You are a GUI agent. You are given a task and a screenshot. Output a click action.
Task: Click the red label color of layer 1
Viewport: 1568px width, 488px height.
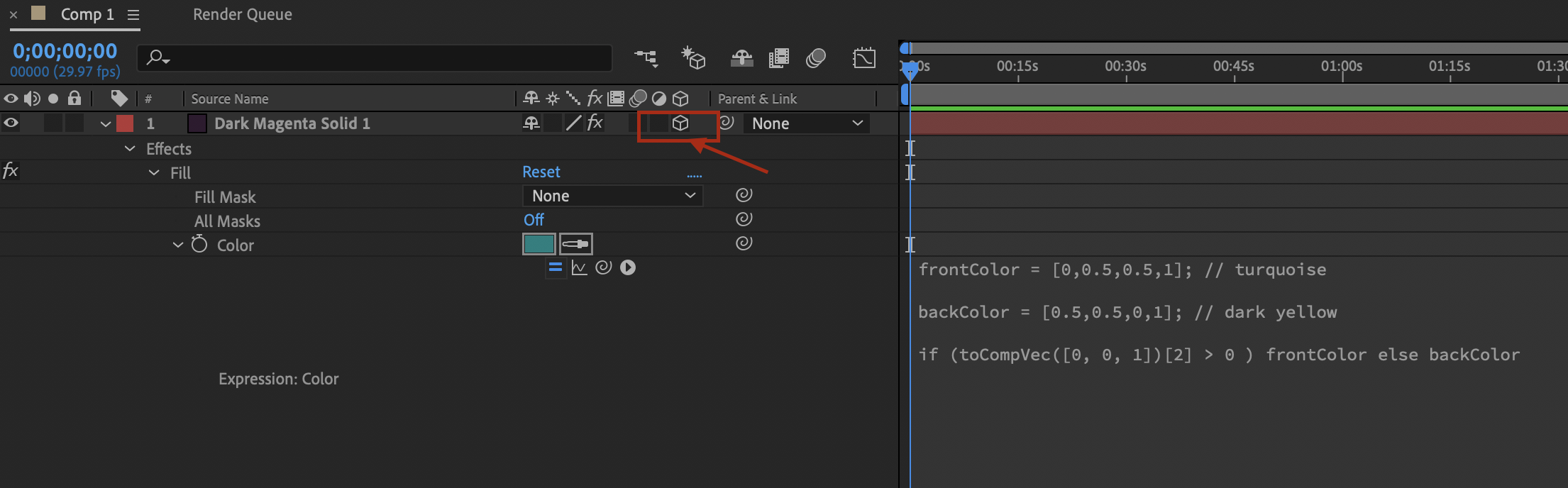click(125, 123)
